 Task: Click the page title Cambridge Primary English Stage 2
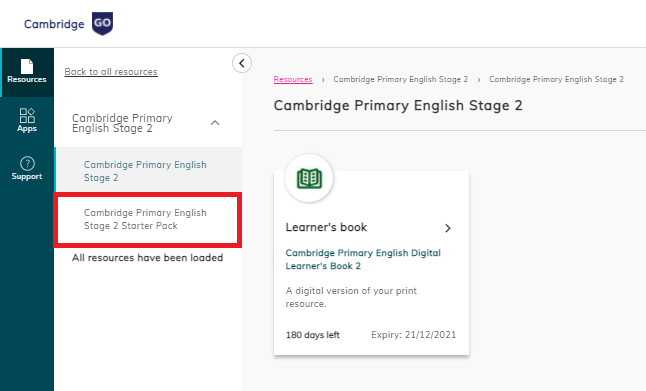(398, 105)
